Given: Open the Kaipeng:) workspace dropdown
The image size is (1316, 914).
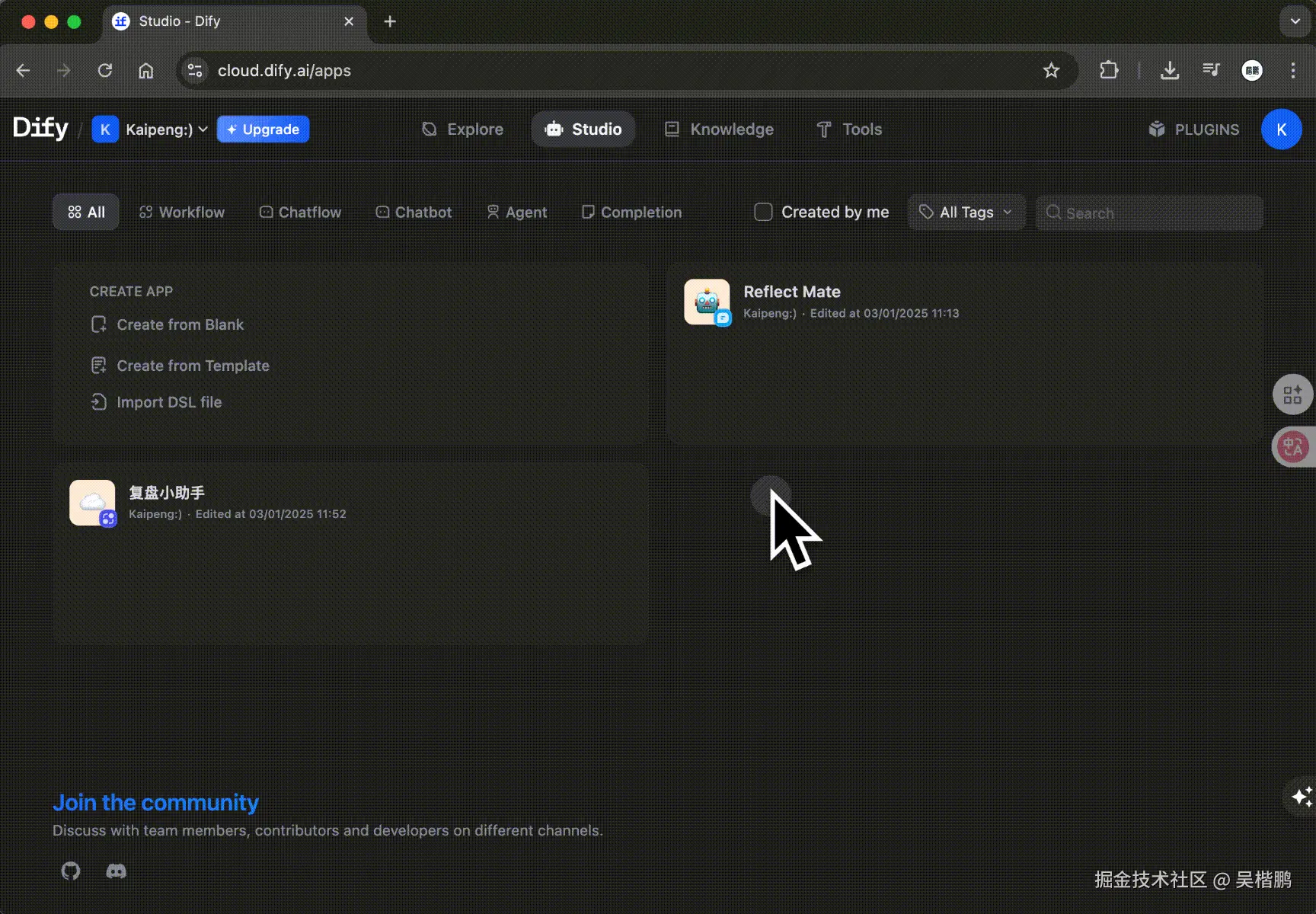Looking at the screenshot, I should pos(150,129).
